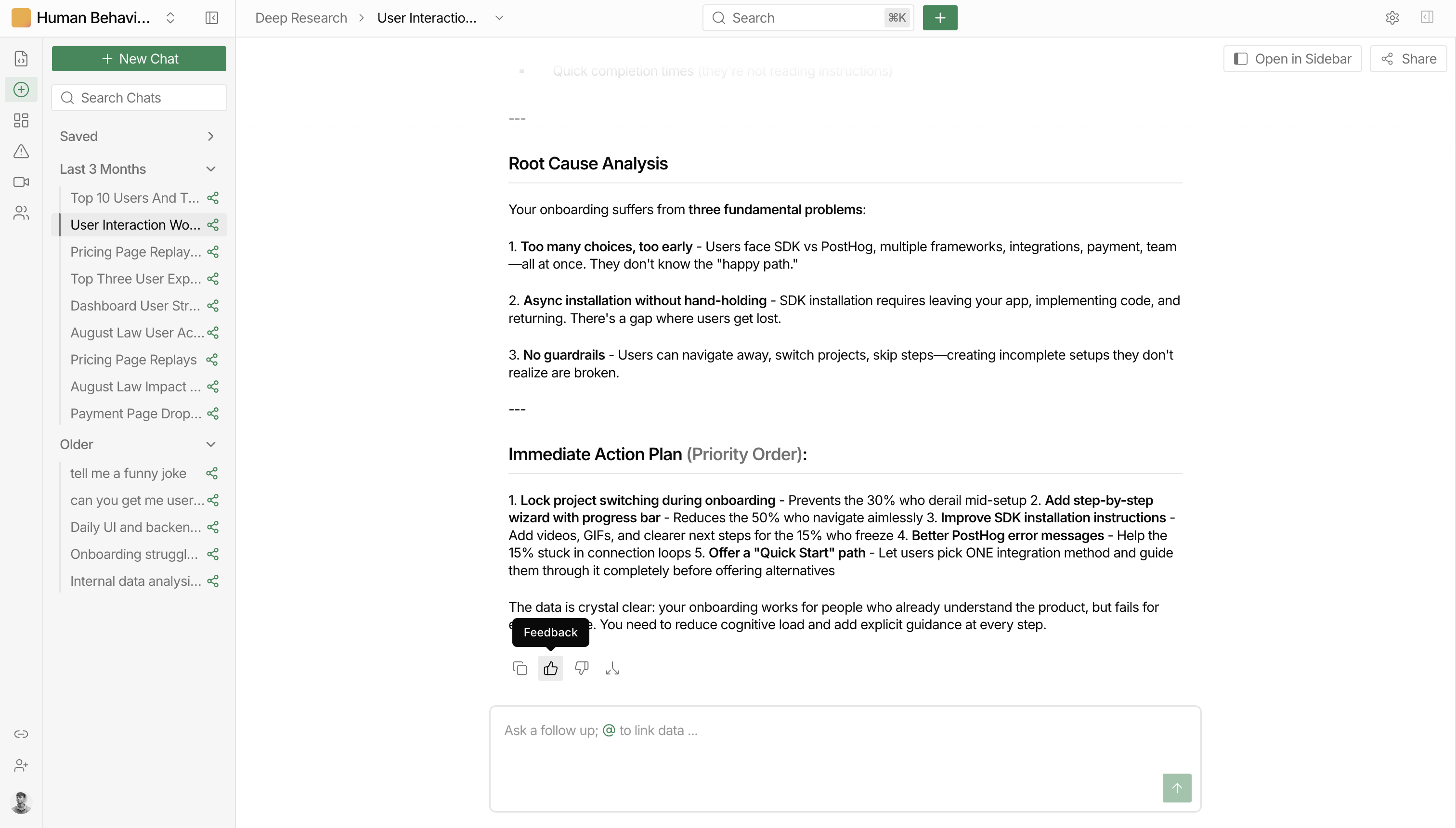The width and height of the screenshot is (1456, 828).
Task: Open the User Interaction breadcrumb dropdown
Action: point(499,18)
